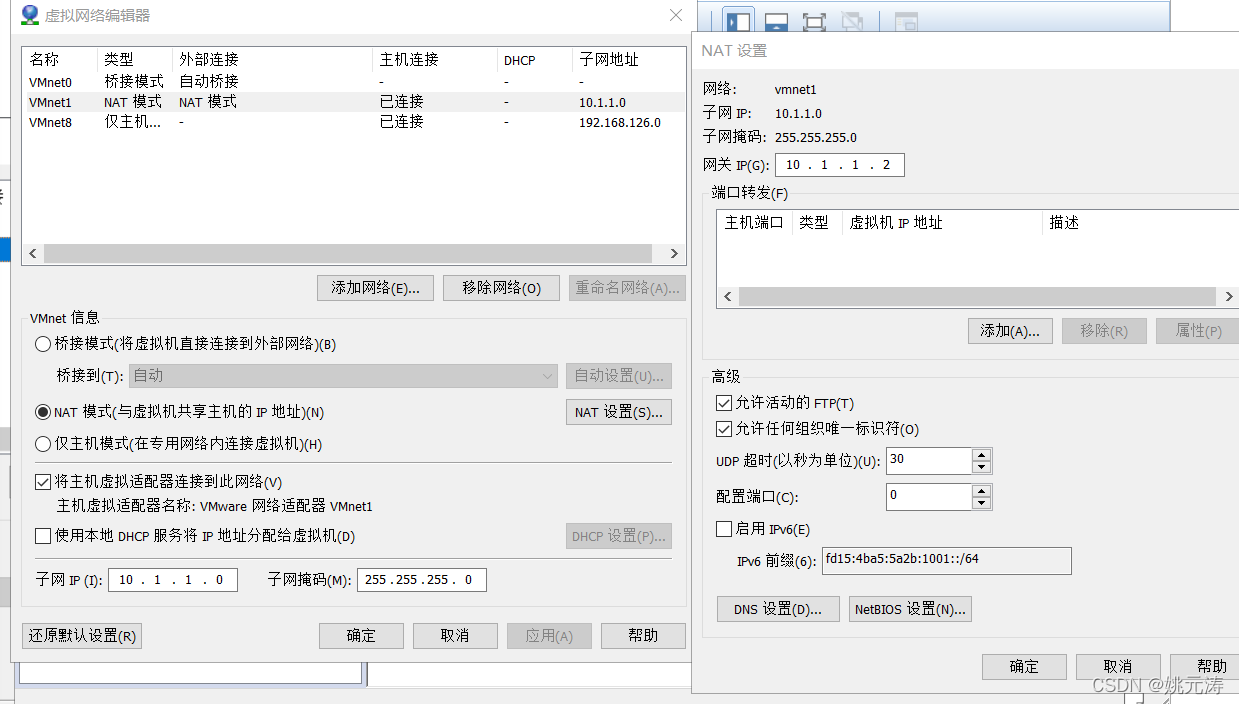Image resolution: width=1239 pixels, height=704 pixels.
Task: Click 属性(P) in port forwarding
Action: point(1197,331)
